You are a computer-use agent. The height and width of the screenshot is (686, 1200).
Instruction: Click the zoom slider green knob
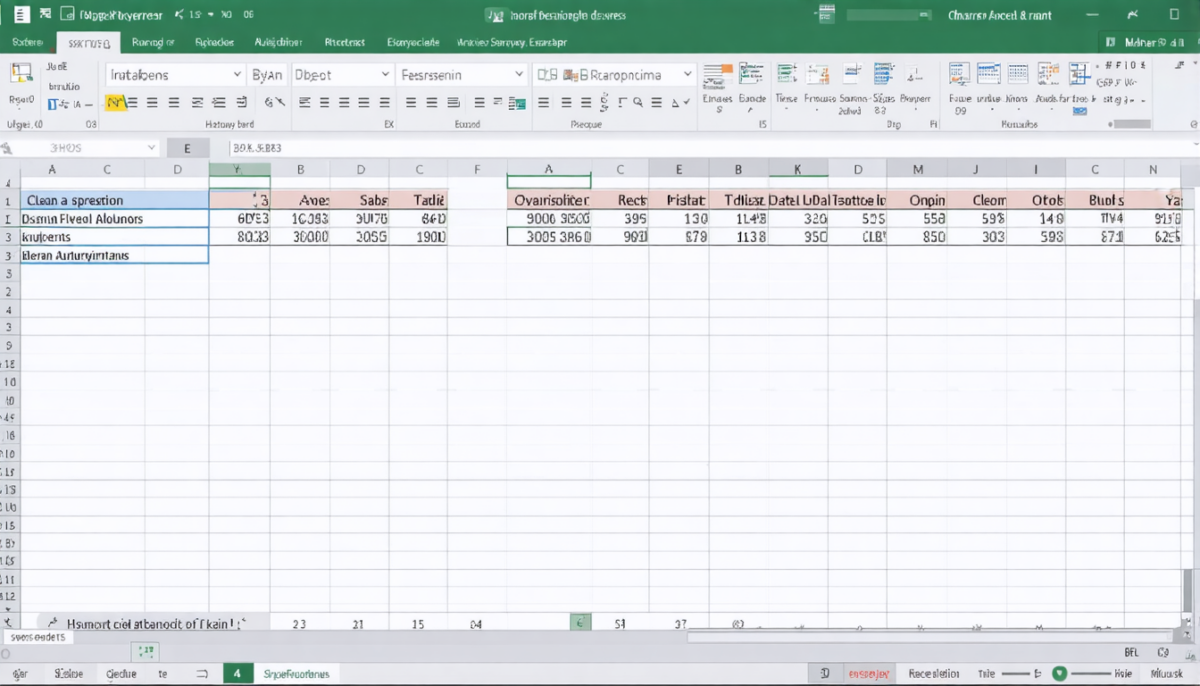click(x=1061, y=674)
